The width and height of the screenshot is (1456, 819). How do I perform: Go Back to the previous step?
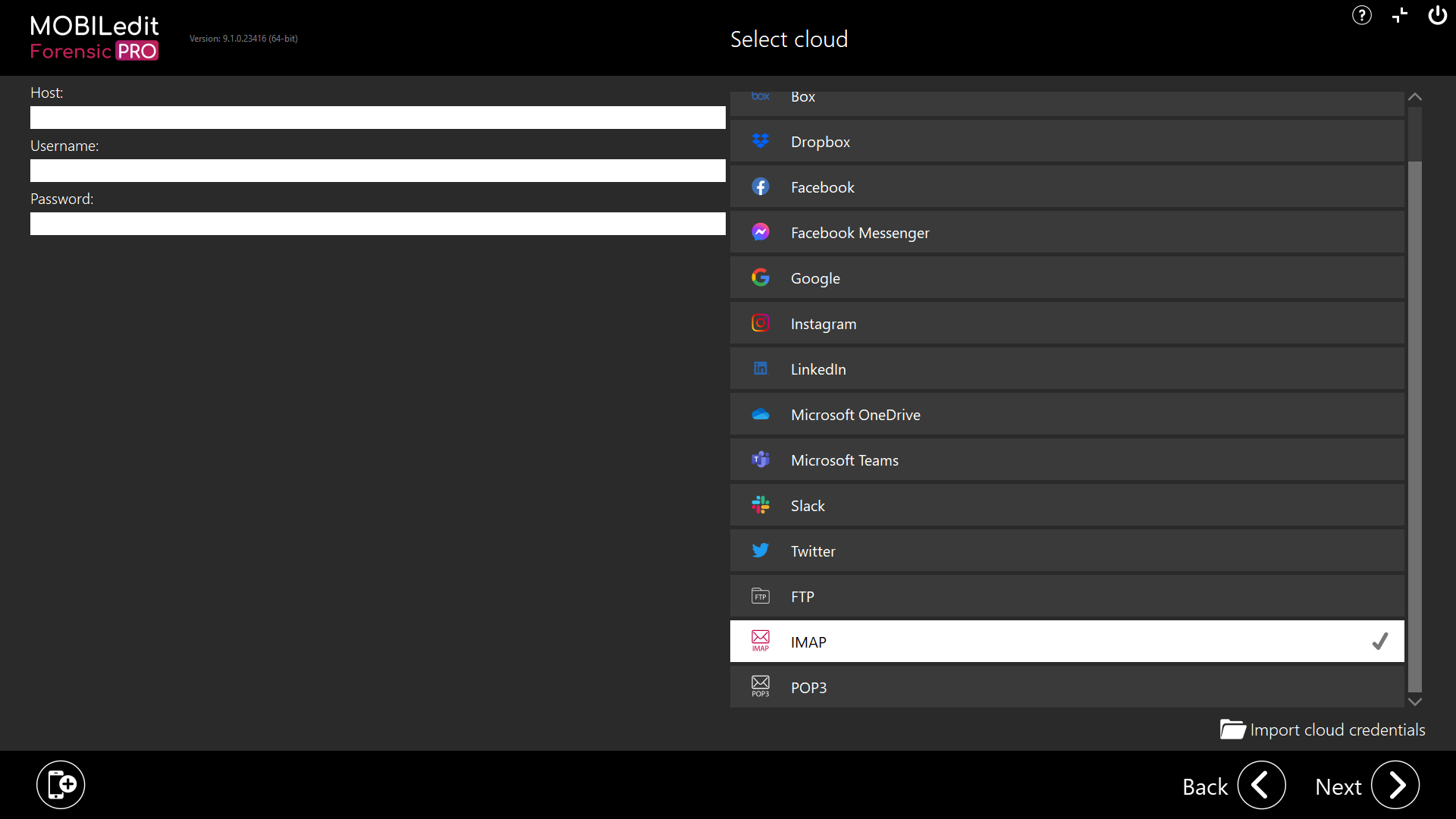point(1261,786)
